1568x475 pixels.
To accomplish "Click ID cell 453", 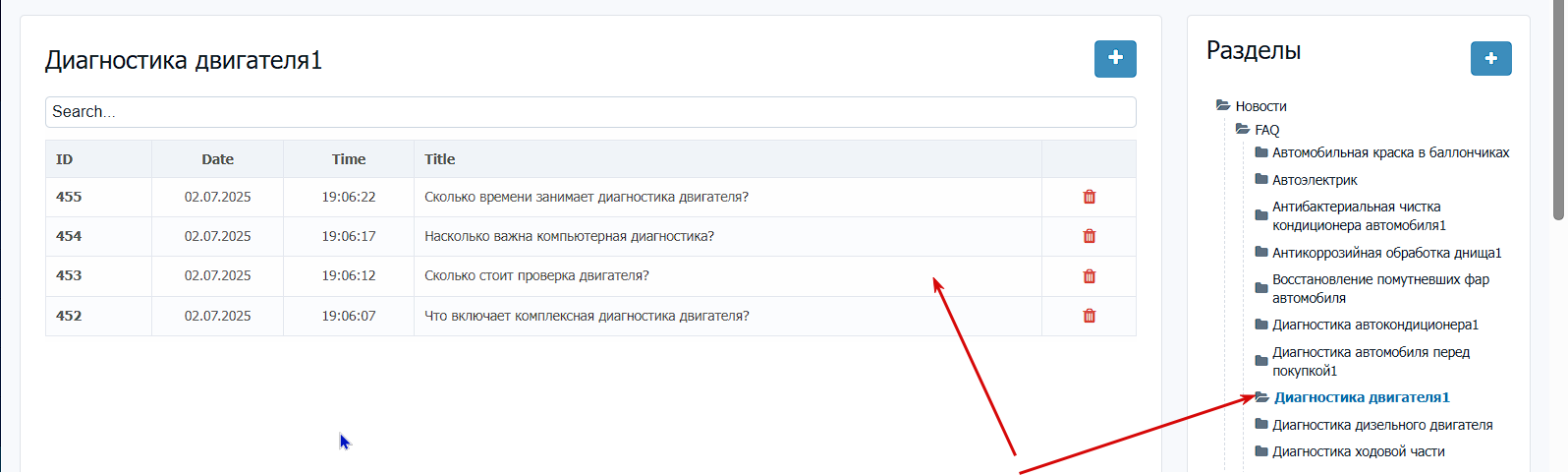I will (69, 275).
